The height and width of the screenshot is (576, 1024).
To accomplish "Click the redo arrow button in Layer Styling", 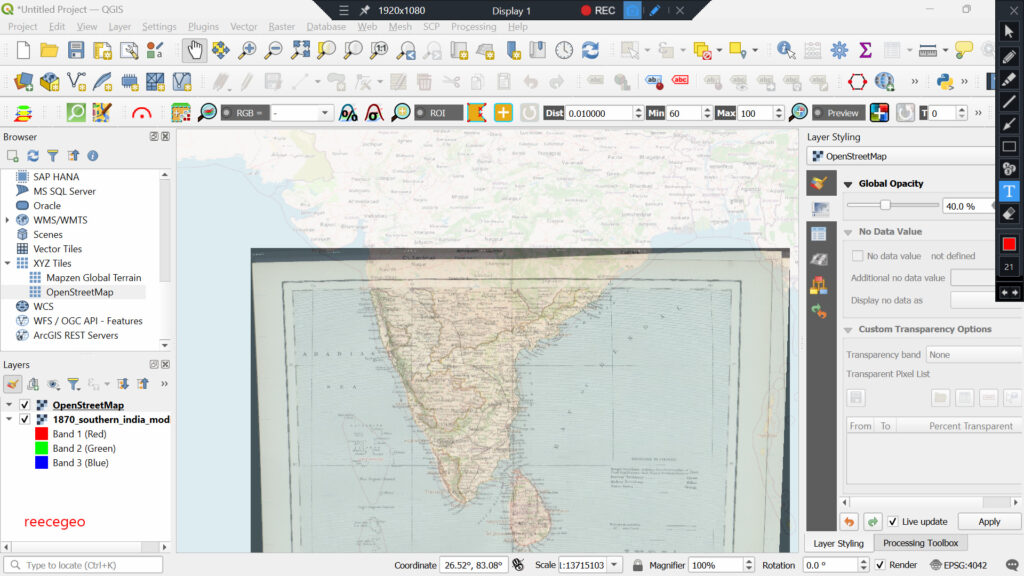I will [872, 522].
